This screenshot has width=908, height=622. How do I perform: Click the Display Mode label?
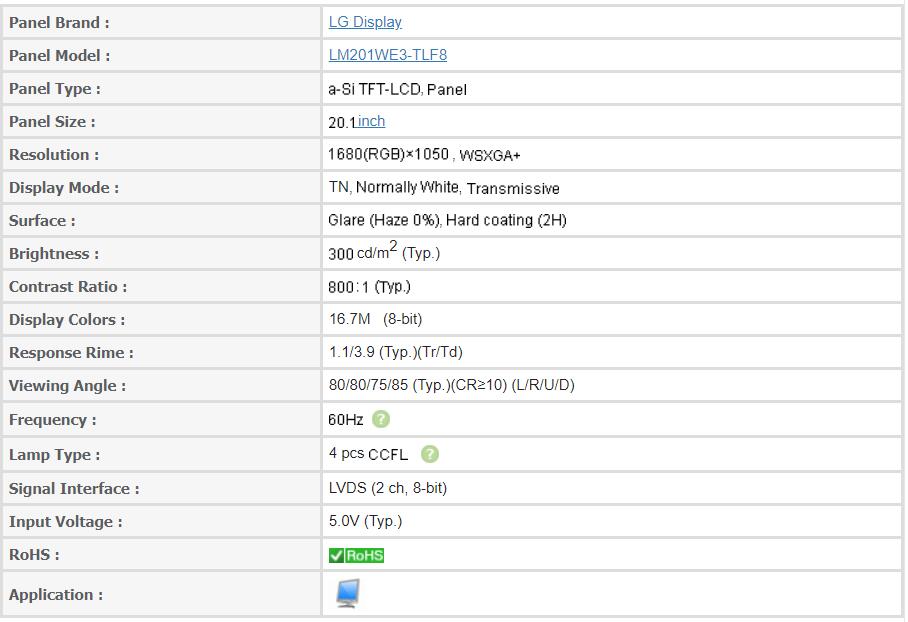(64, 188)
